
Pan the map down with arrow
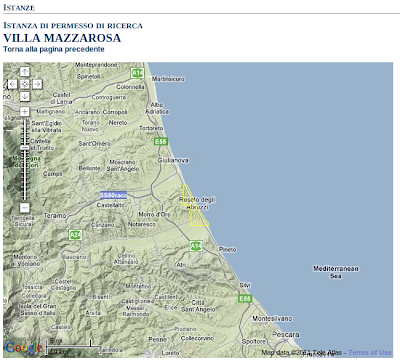pyautogui.click(x=25, y=96)
